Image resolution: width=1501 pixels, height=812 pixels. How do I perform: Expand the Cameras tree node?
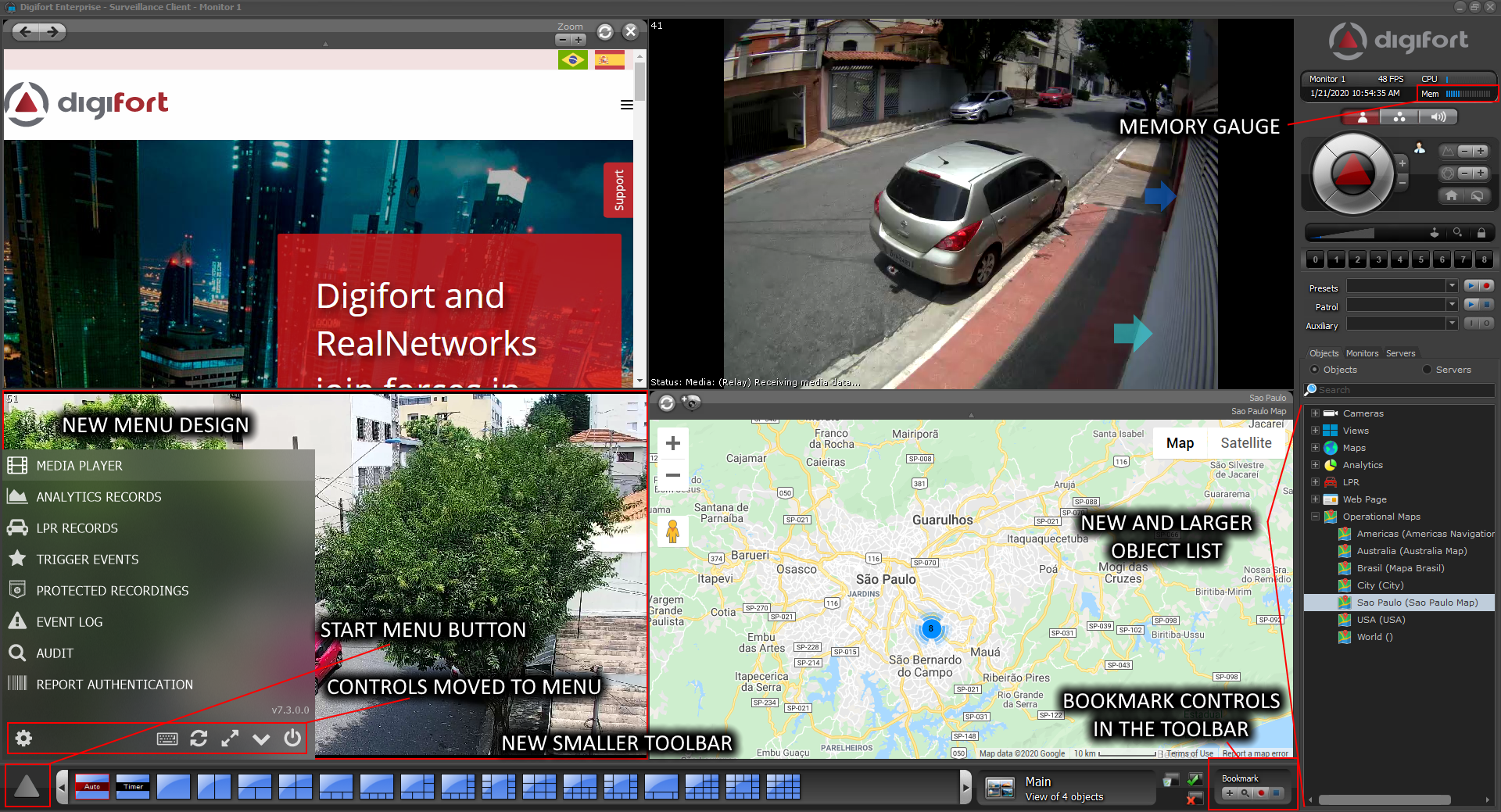click(1316, 413)
